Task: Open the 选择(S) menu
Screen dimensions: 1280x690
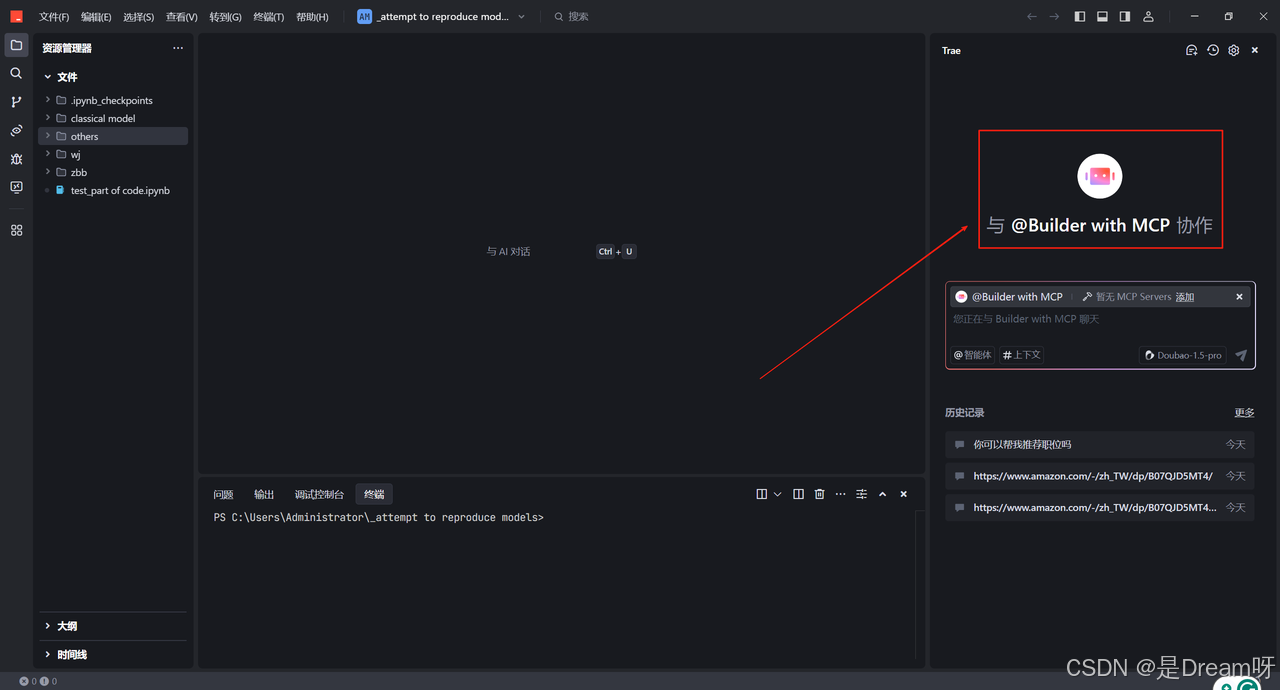Action: 138,17
